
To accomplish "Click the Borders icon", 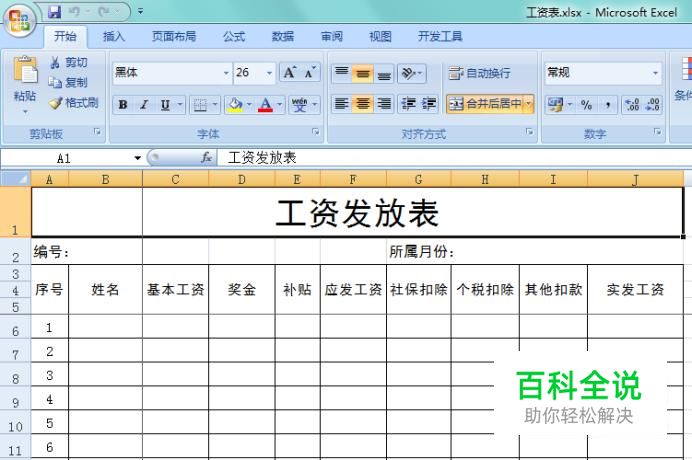I will coord(200,105).
